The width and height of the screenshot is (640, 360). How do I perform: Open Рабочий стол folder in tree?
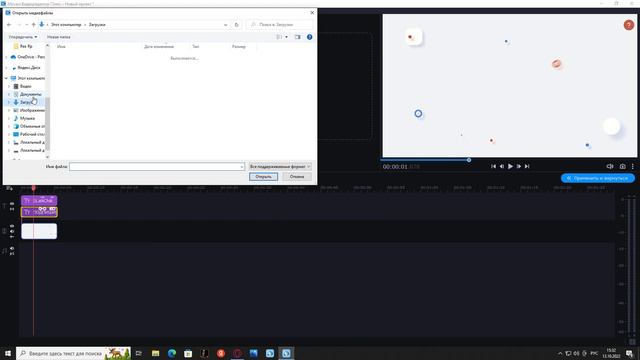pyautogui.click(x=32, y=134)
